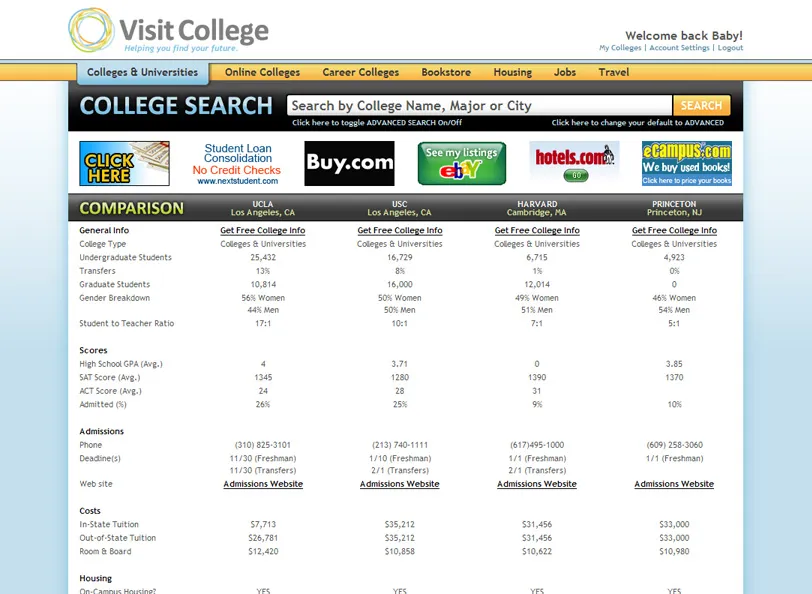812x594 pixels.
Task: Click UCLA out-of-state tuition $26,781
Action: (263, 538)
